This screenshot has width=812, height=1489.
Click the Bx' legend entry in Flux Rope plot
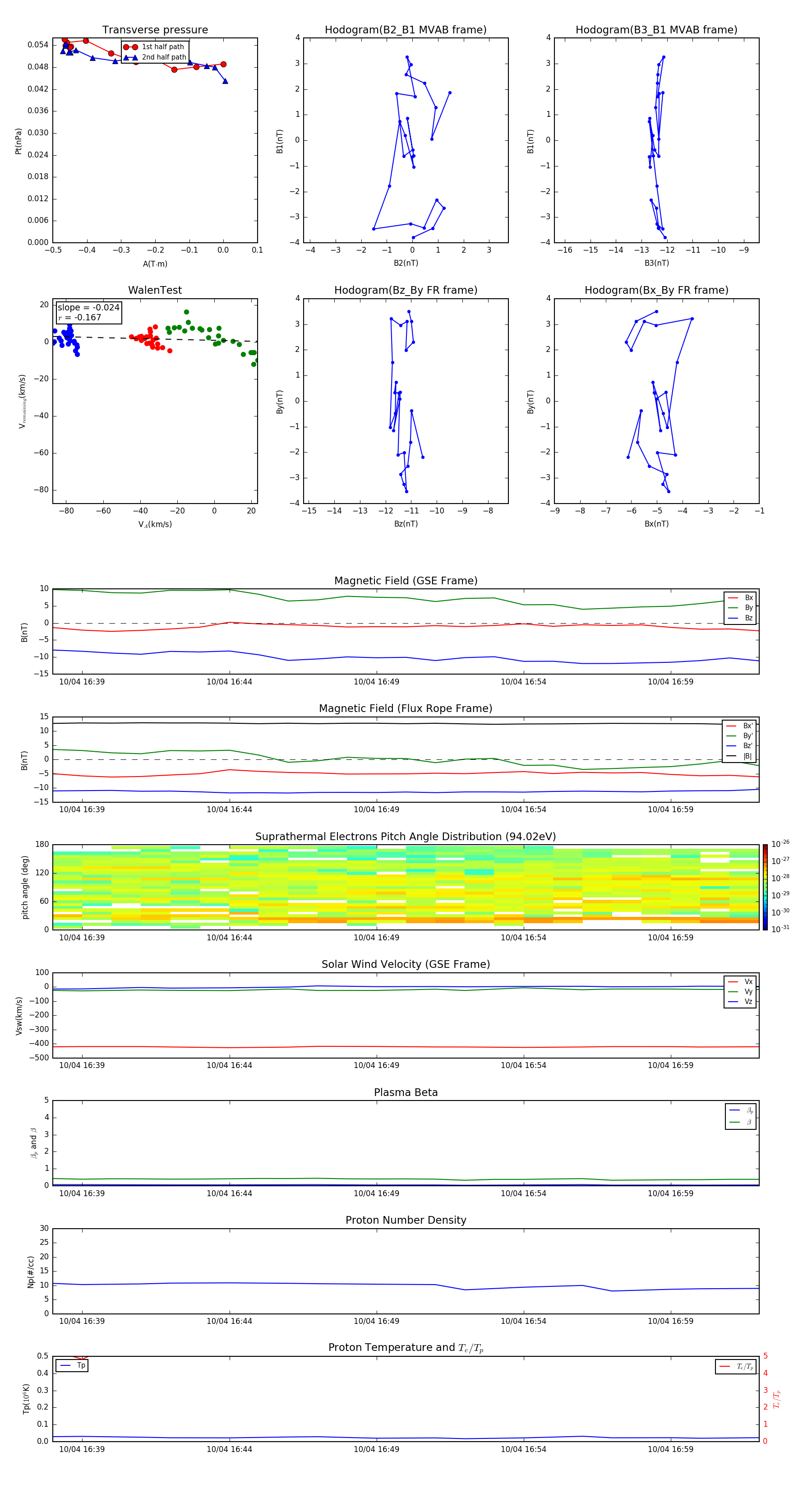pos(739,726)
